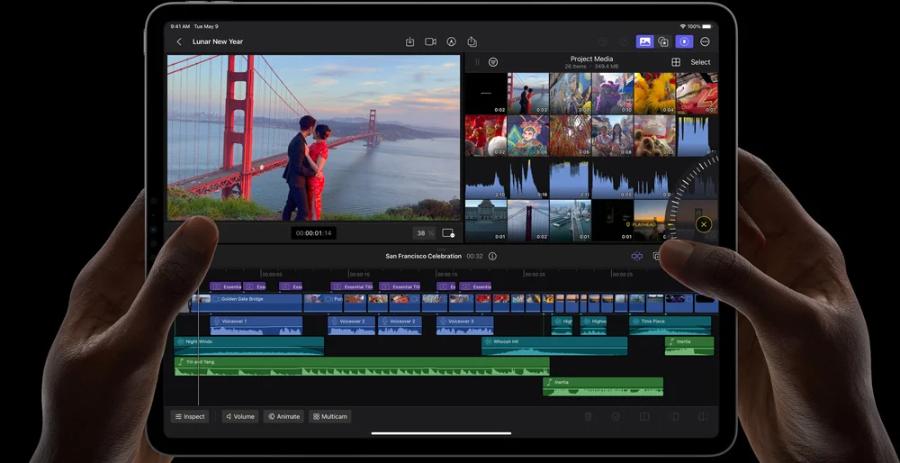This screenshot has height=463, width=900.
Task: Tap the share export icon
Action: coord(472,42)
